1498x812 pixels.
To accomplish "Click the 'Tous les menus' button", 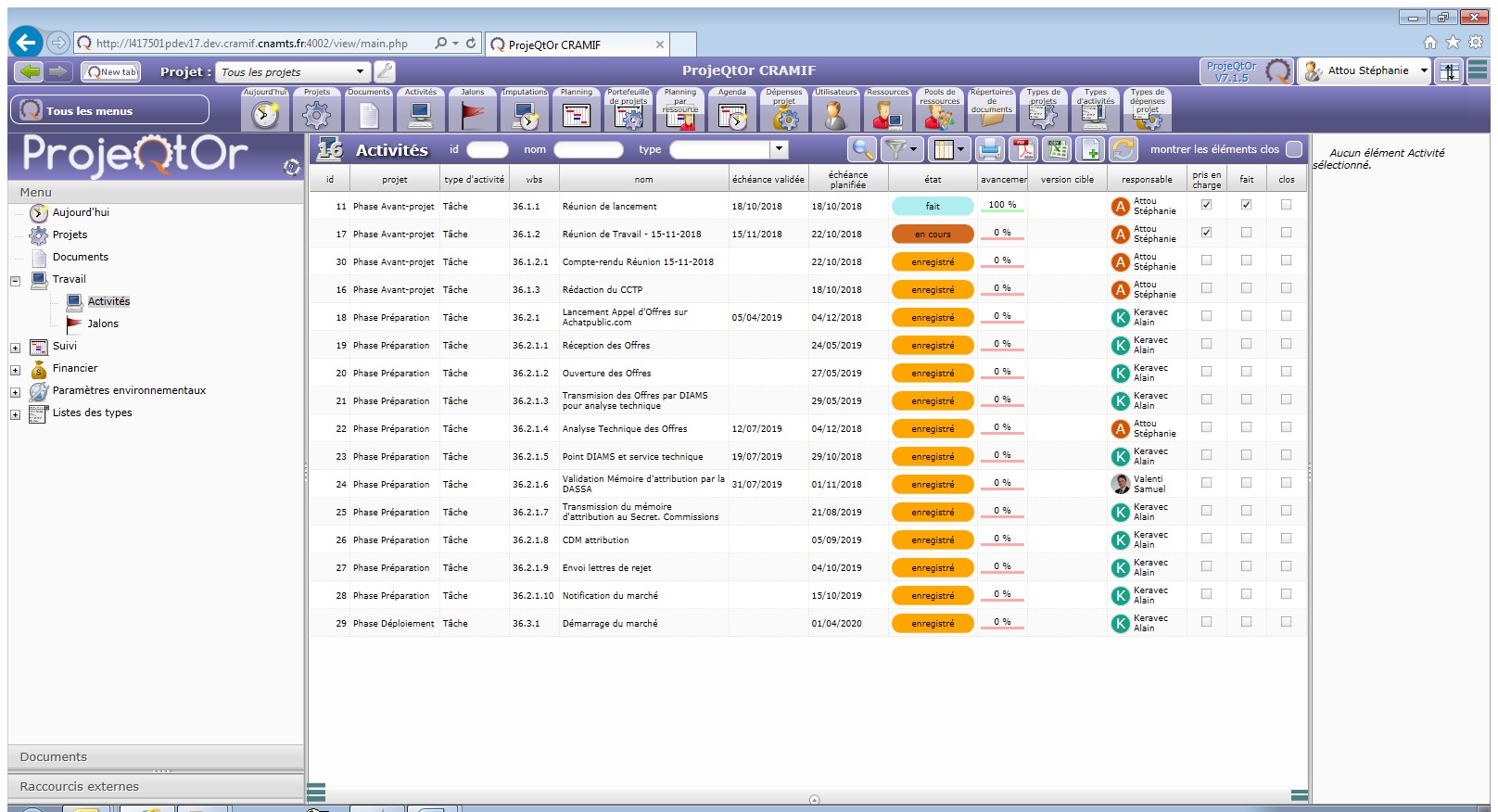I will (x=109, y=110).
